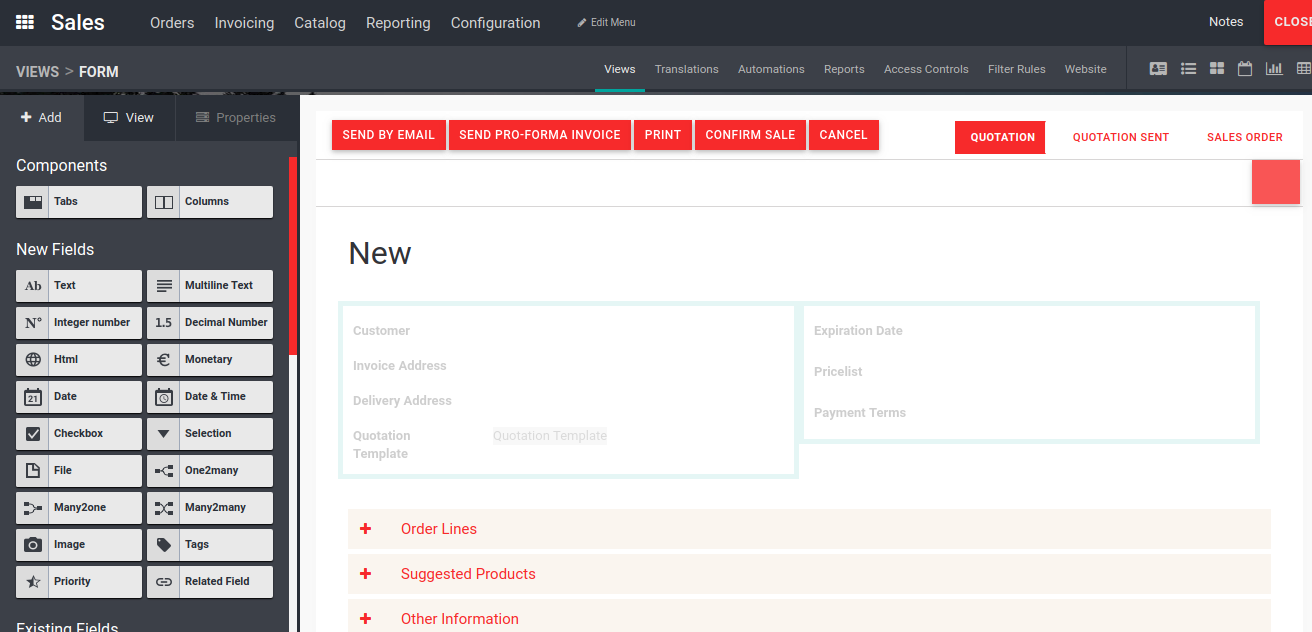1312x632 pixels.
Task: Open the Catalog menu
Action: pyautogui.click(x=320, y=23)
